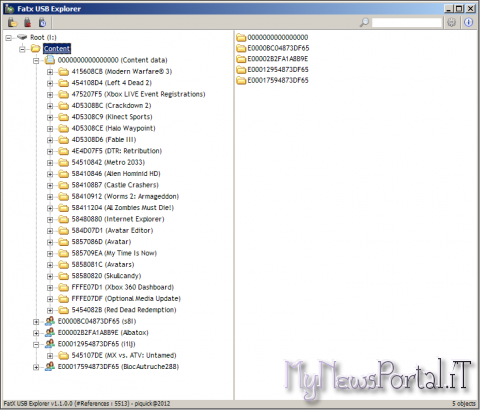Select 0000000000000000 (Content data) tree item

112,60
